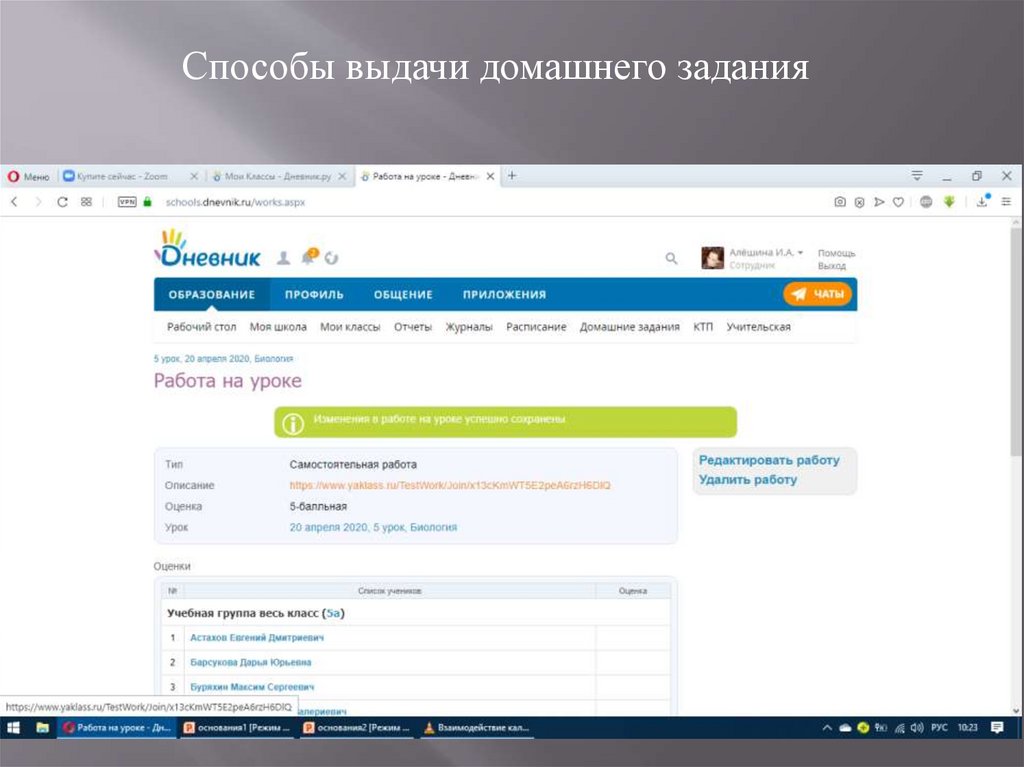This screenshot has width=1024, height=767.
Task: Open student Астахов Евгений Дмитриевич
Action: (x=257, y=638)
